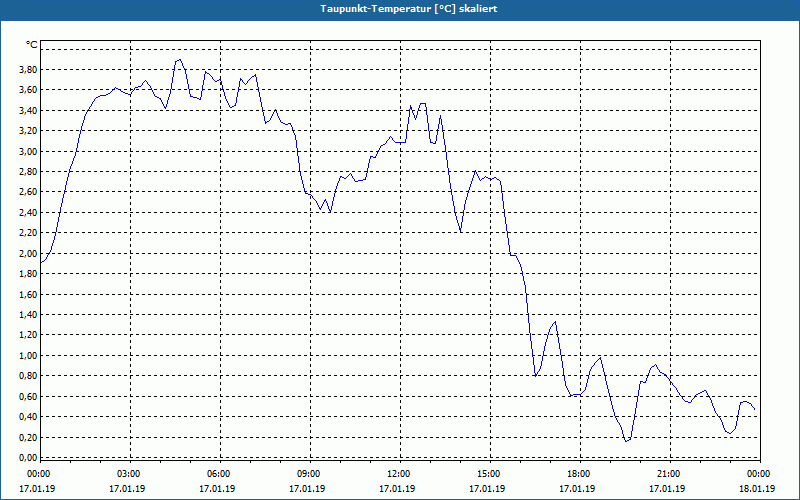Select the 0,00 y-axis label
The width and height of the screenshot is (800, 500).
[29, 458]
